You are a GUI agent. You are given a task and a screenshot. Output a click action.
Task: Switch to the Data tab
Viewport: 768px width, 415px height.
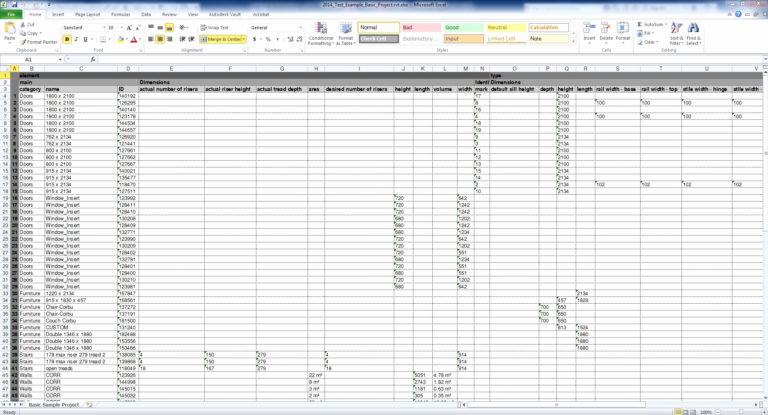(x=146, y=15)
